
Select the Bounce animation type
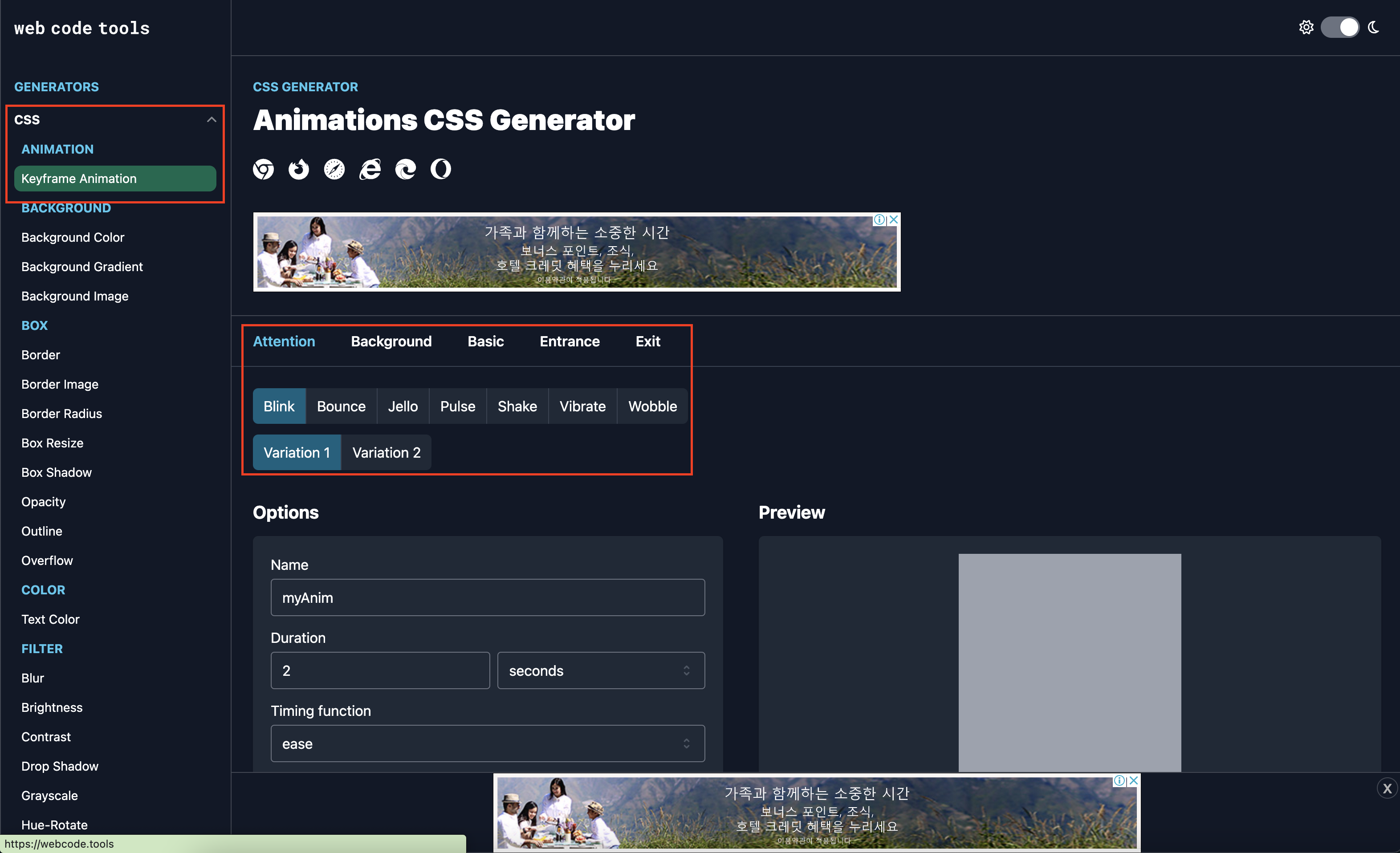click(x=341, y=406)
